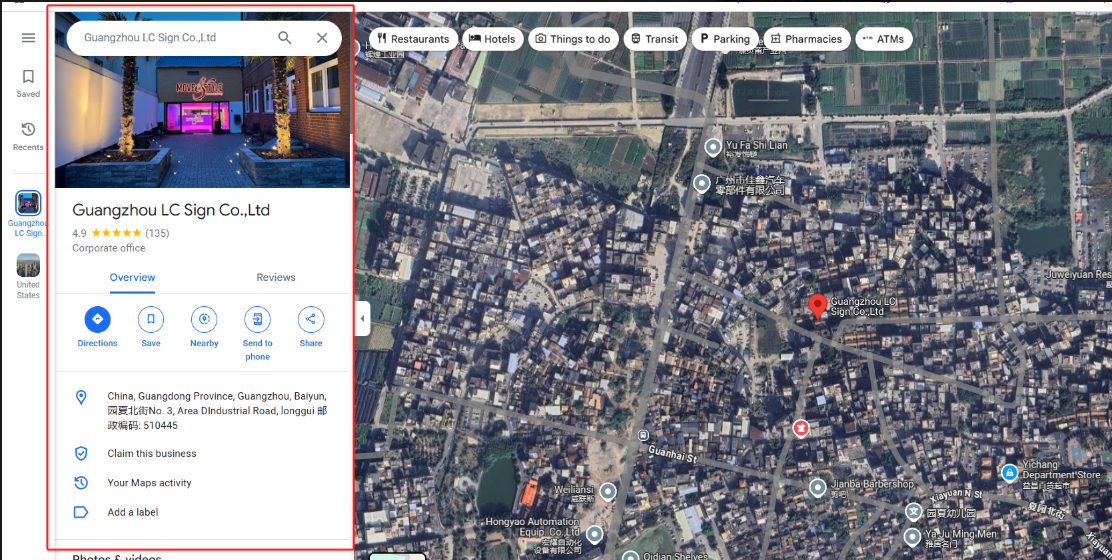
Task: Copy the Guangdong Province address text
Action: click(217, 410)
